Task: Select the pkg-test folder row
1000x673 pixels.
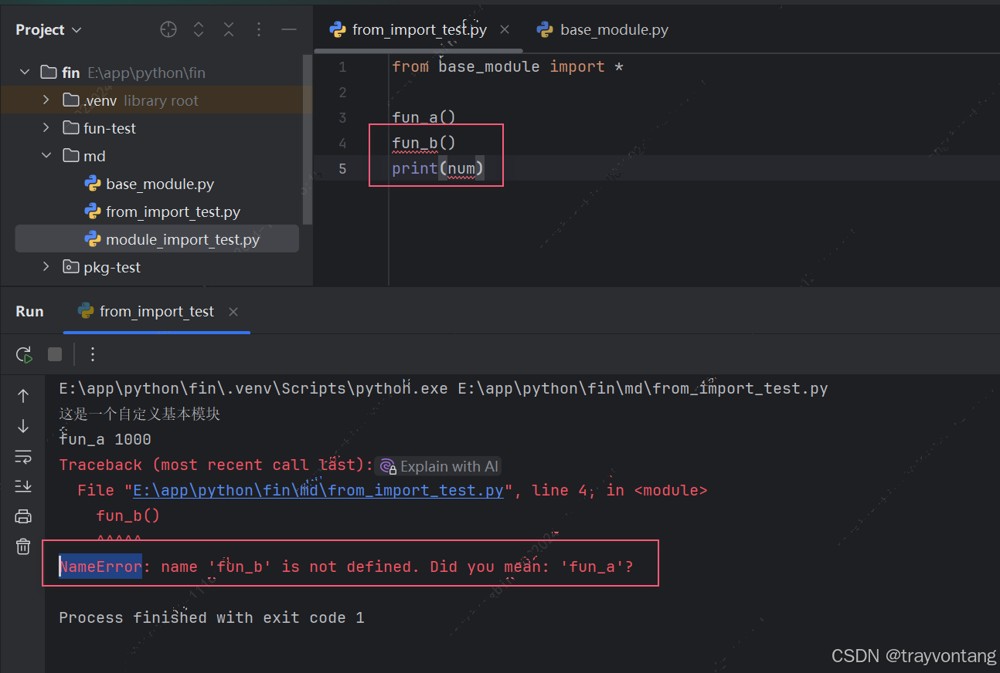Action: pyautogui.click(x=156, y=267)
